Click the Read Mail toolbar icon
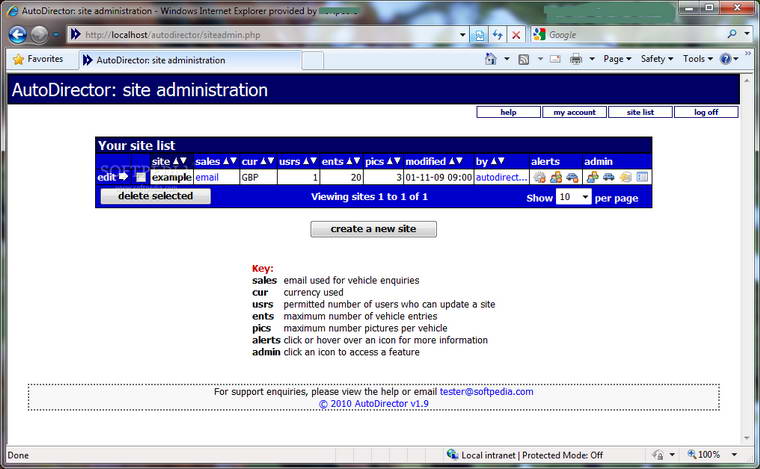The height and width of the screenshot is (469, 760). 555,59
